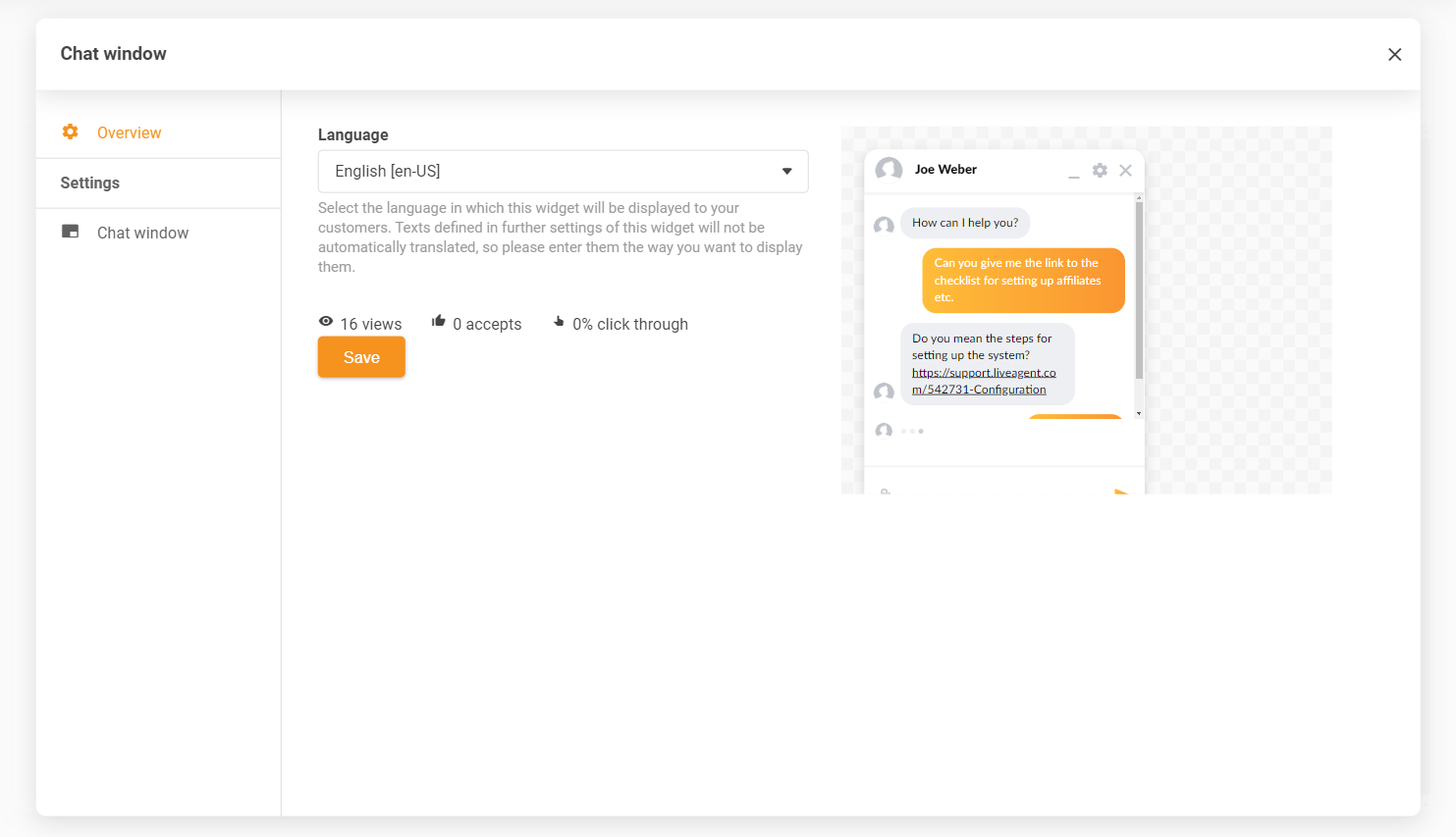The width and height of the screenshot is (1456, 837).
Task: Click the Language dropdown caret arrow
Action: click(x=786, y=171)
